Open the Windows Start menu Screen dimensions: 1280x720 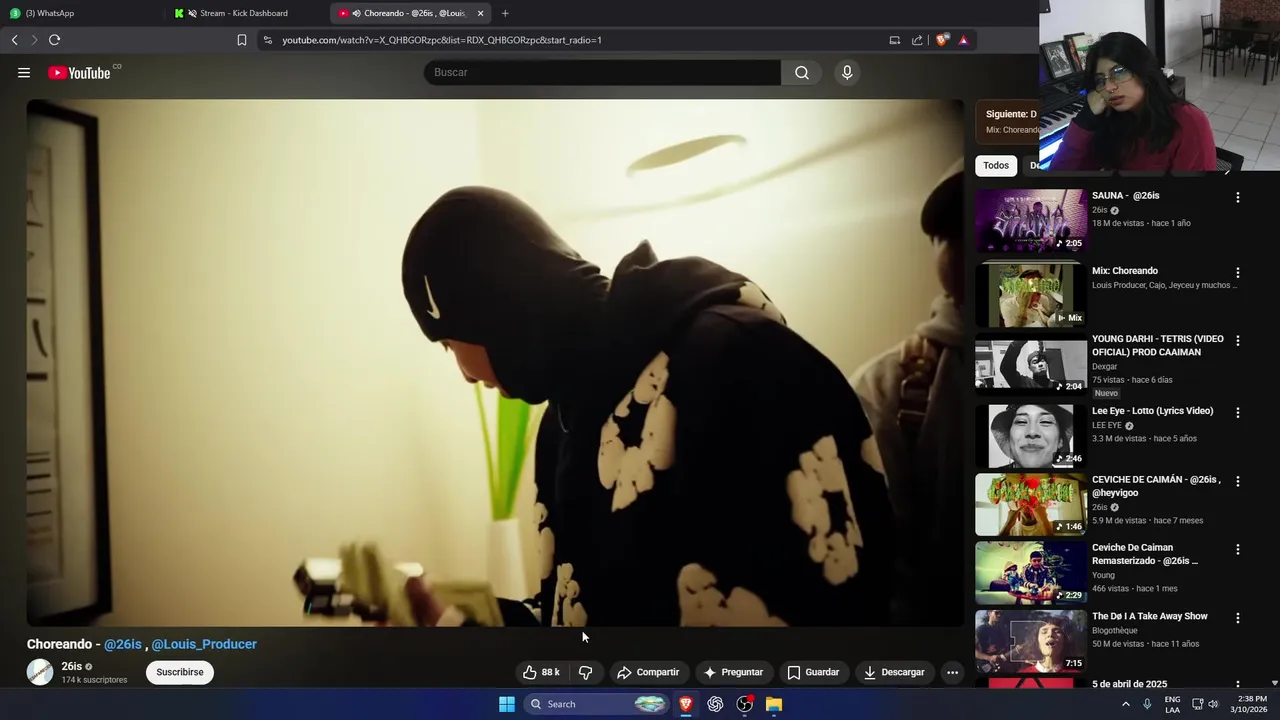pos(507,704)
